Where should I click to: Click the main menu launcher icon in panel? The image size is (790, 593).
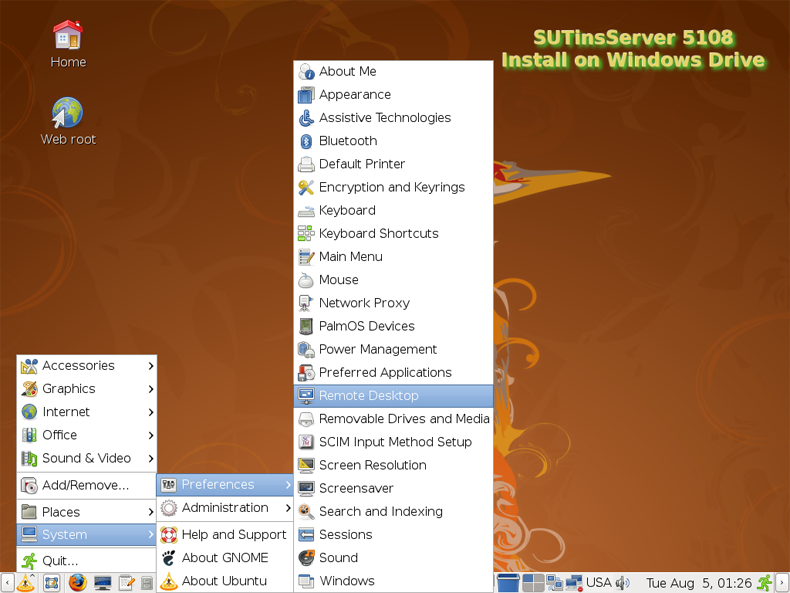click(26, 583)
